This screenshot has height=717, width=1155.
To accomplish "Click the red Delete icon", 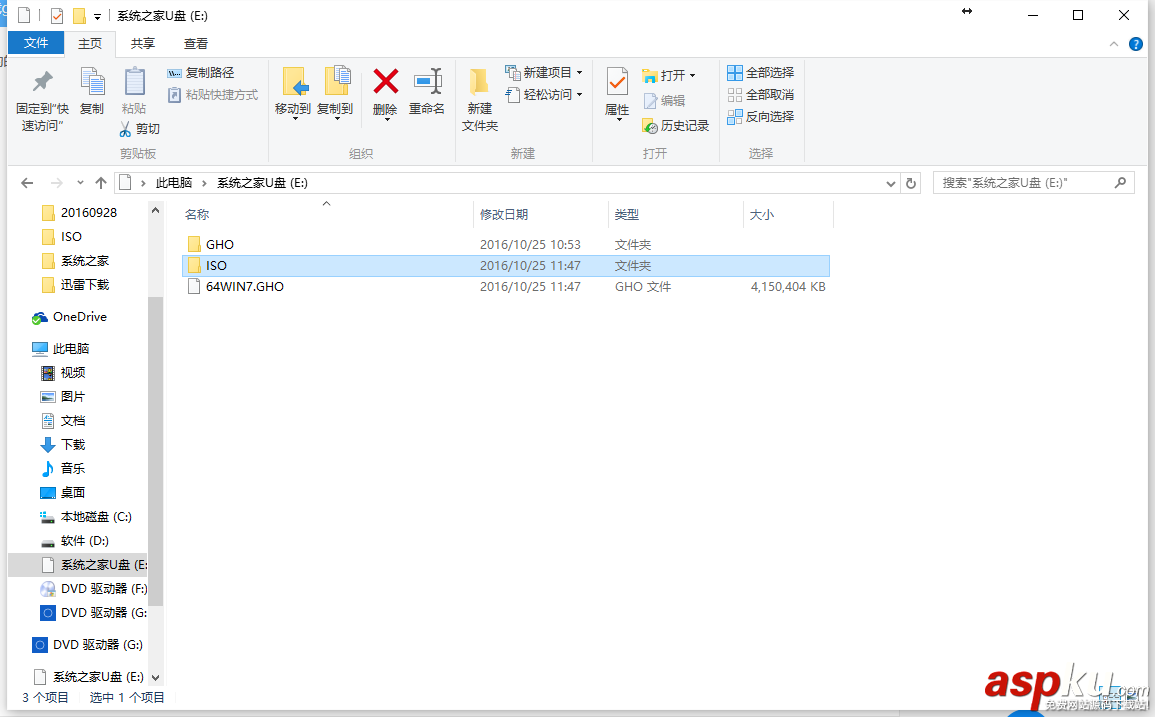I will (385, 81).
